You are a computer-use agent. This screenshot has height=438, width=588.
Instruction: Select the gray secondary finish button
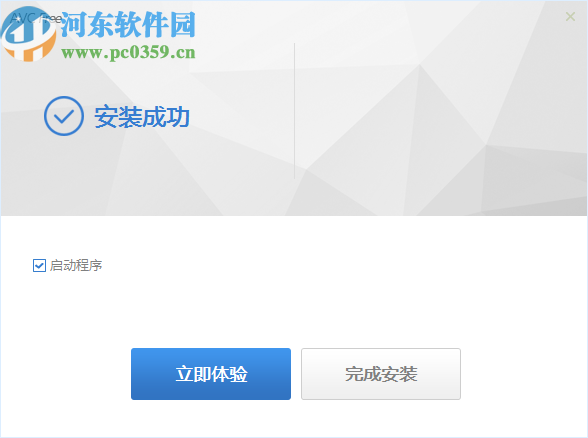(381, 374)
